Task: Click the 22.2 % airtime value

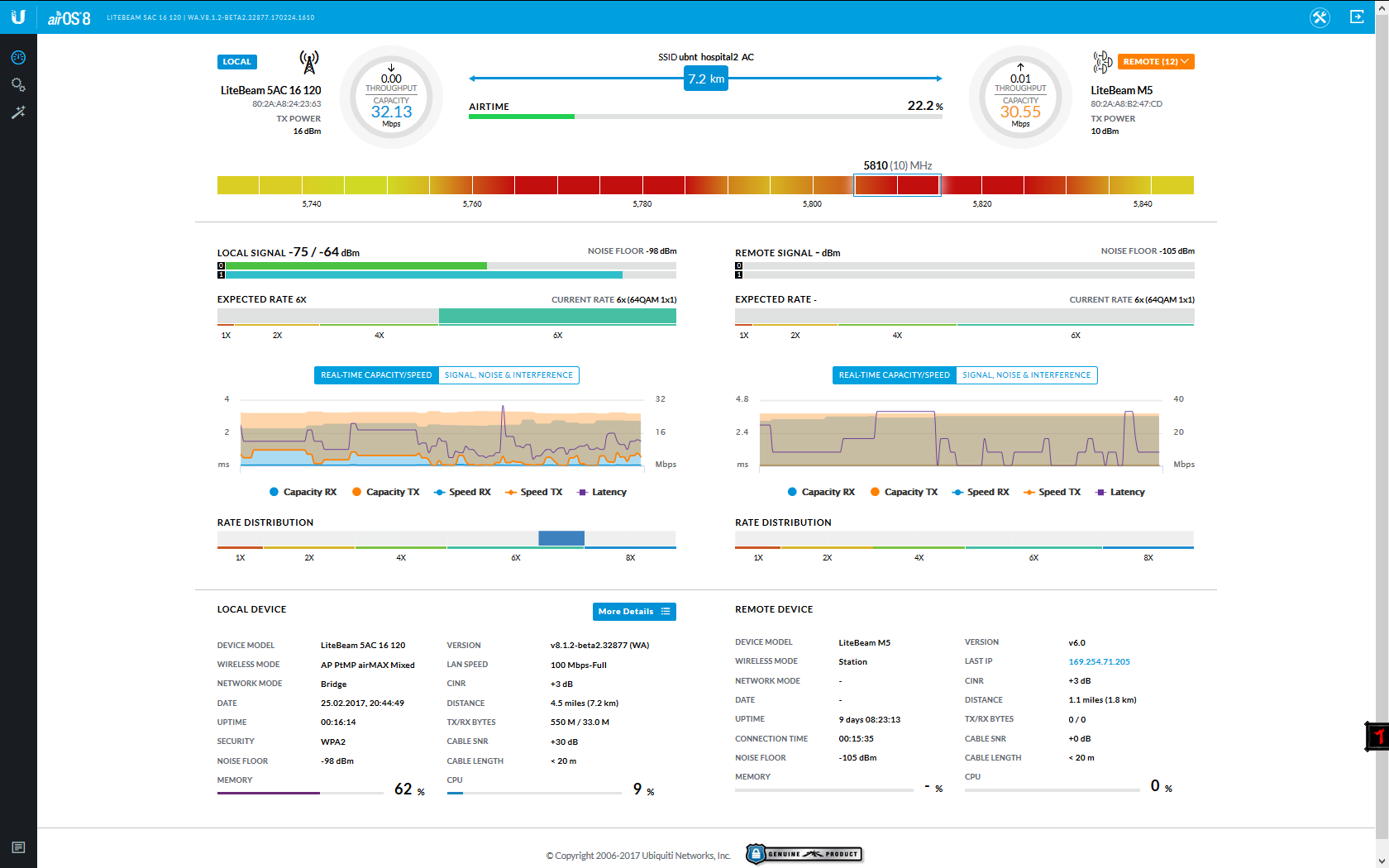Action: click(925, 106)
